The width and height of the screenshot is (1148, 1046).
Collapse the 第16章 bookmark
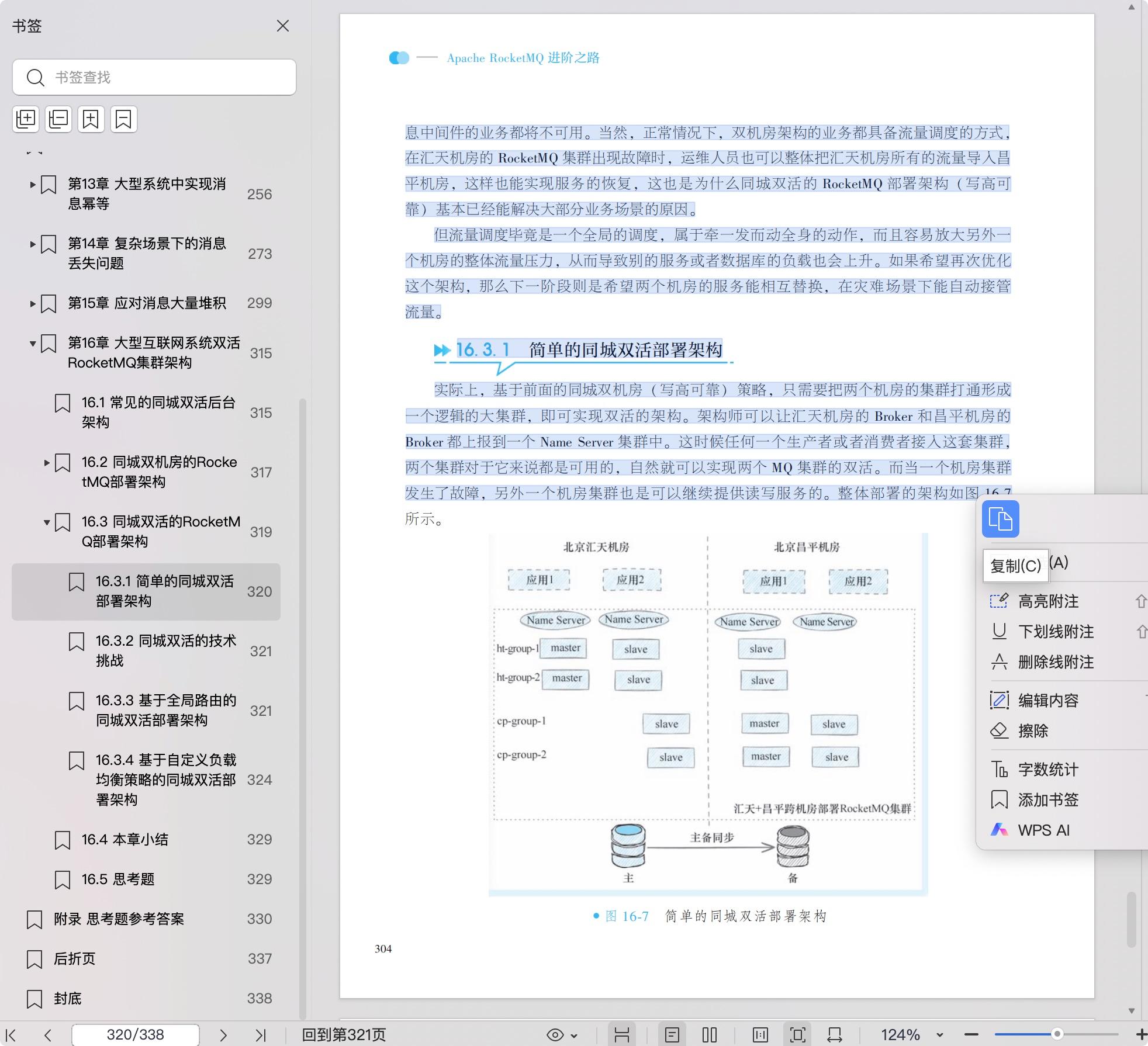(x=33, y=344)
